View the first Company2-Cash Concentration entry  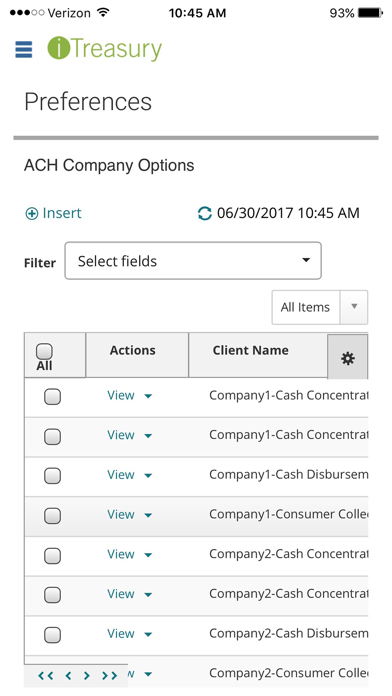[x=121, y=554]
